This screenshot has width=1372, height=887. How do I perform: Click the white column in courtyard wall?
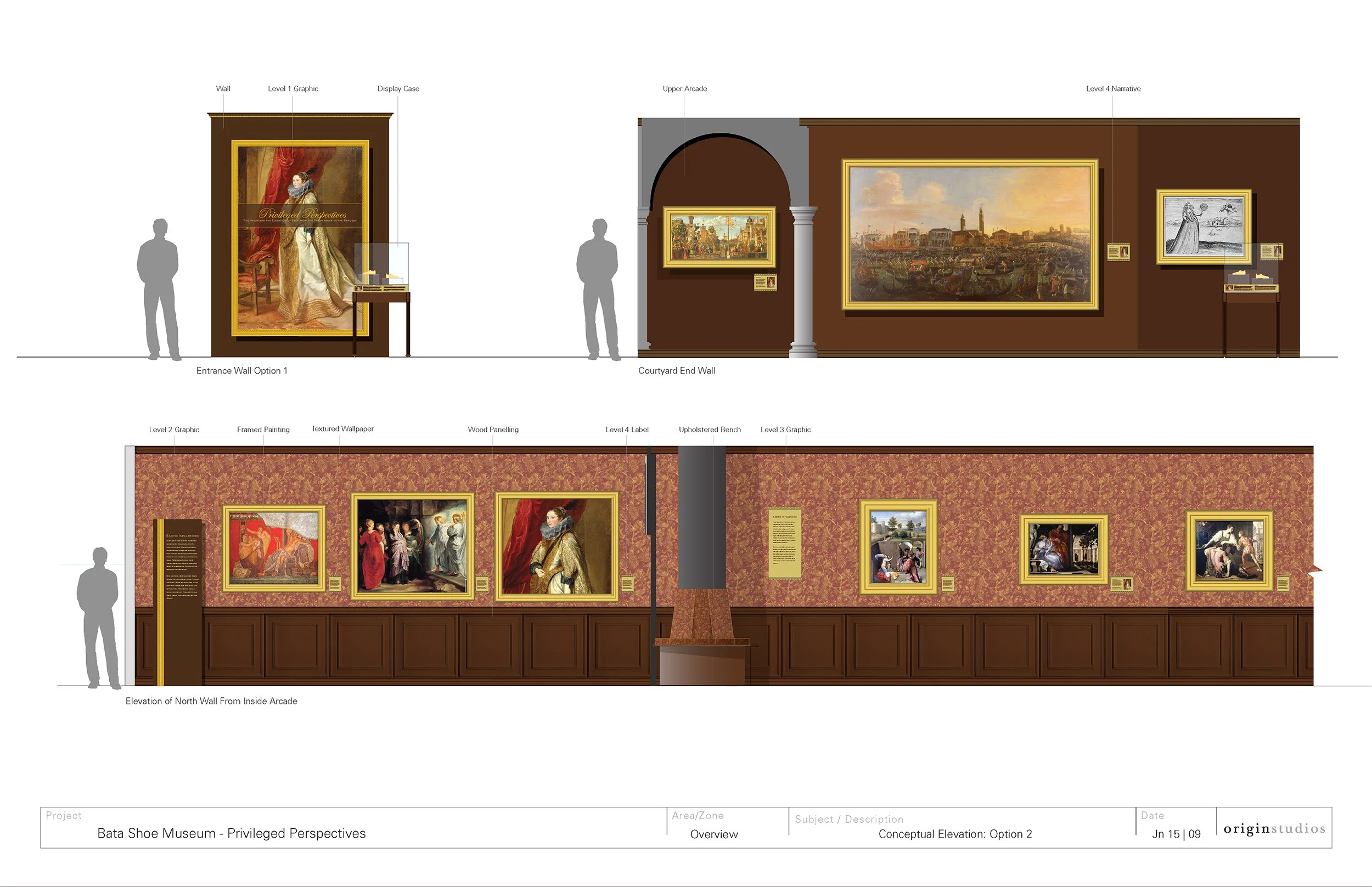803,282
